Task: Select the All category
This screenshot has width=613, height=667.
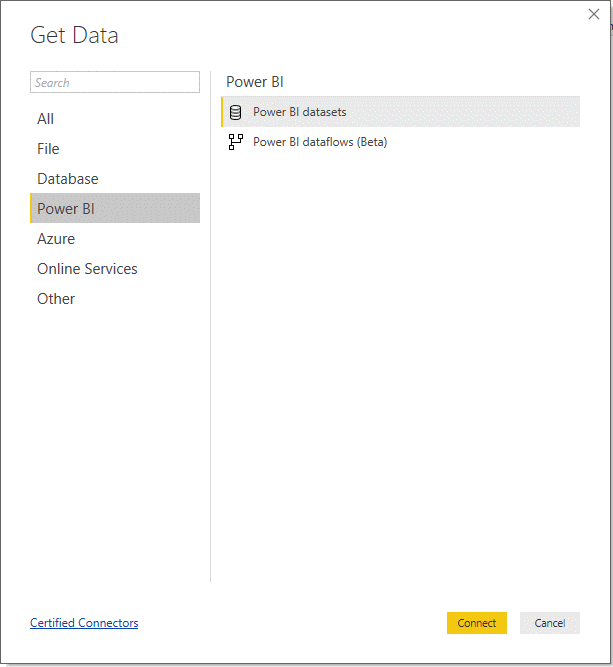Action: pos(115,119)
